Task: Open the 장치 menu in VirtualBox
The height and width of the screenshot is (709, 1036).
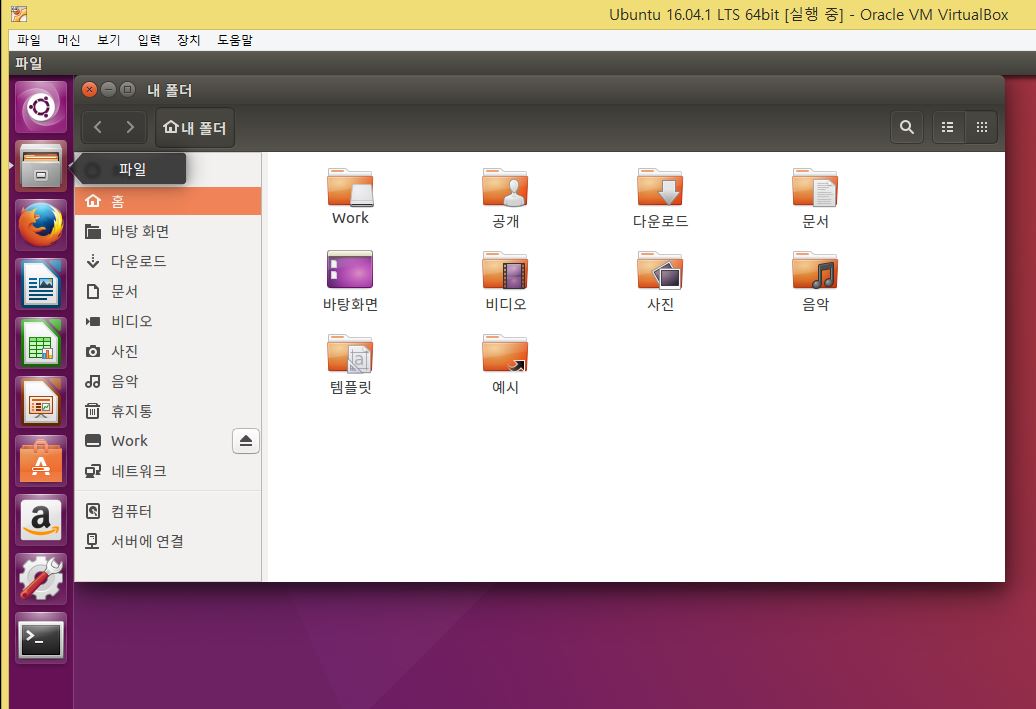Action: pos(188,40)
